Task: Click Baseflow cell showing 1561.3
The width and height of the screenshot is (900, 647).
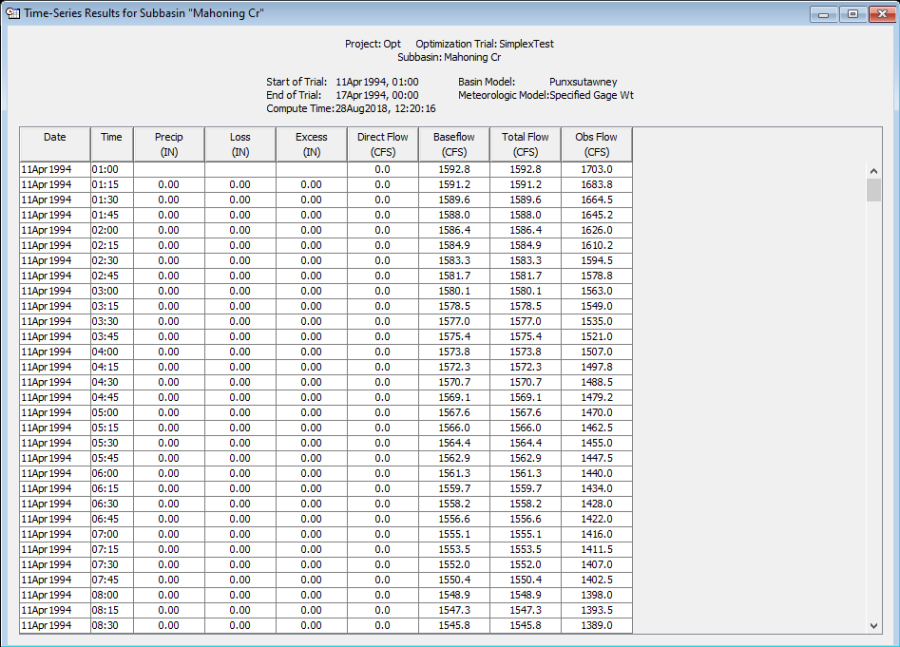Action: (454, 474)
